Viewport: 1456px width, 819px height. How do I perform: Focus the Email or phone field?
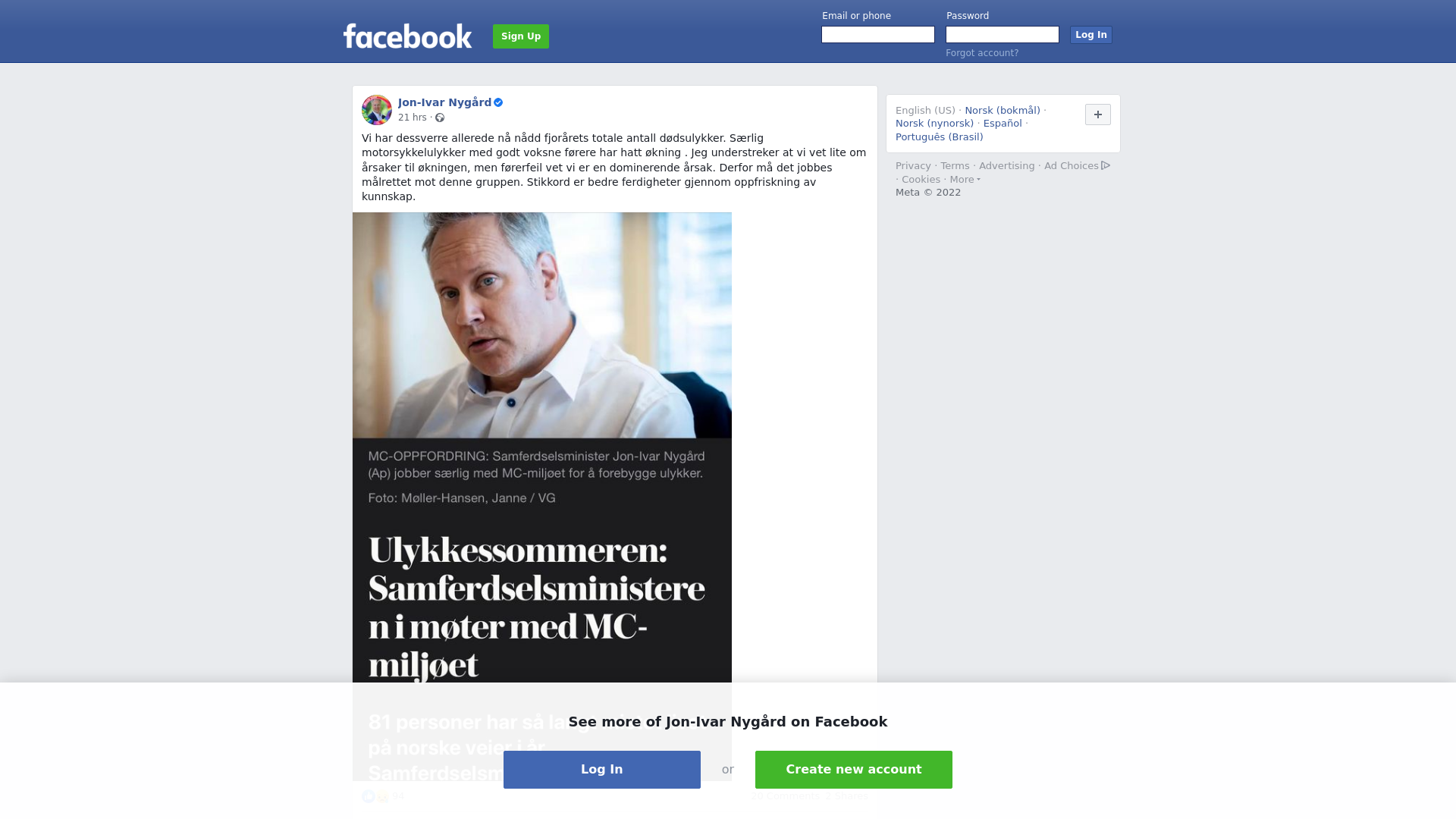[x=878, y=35]
